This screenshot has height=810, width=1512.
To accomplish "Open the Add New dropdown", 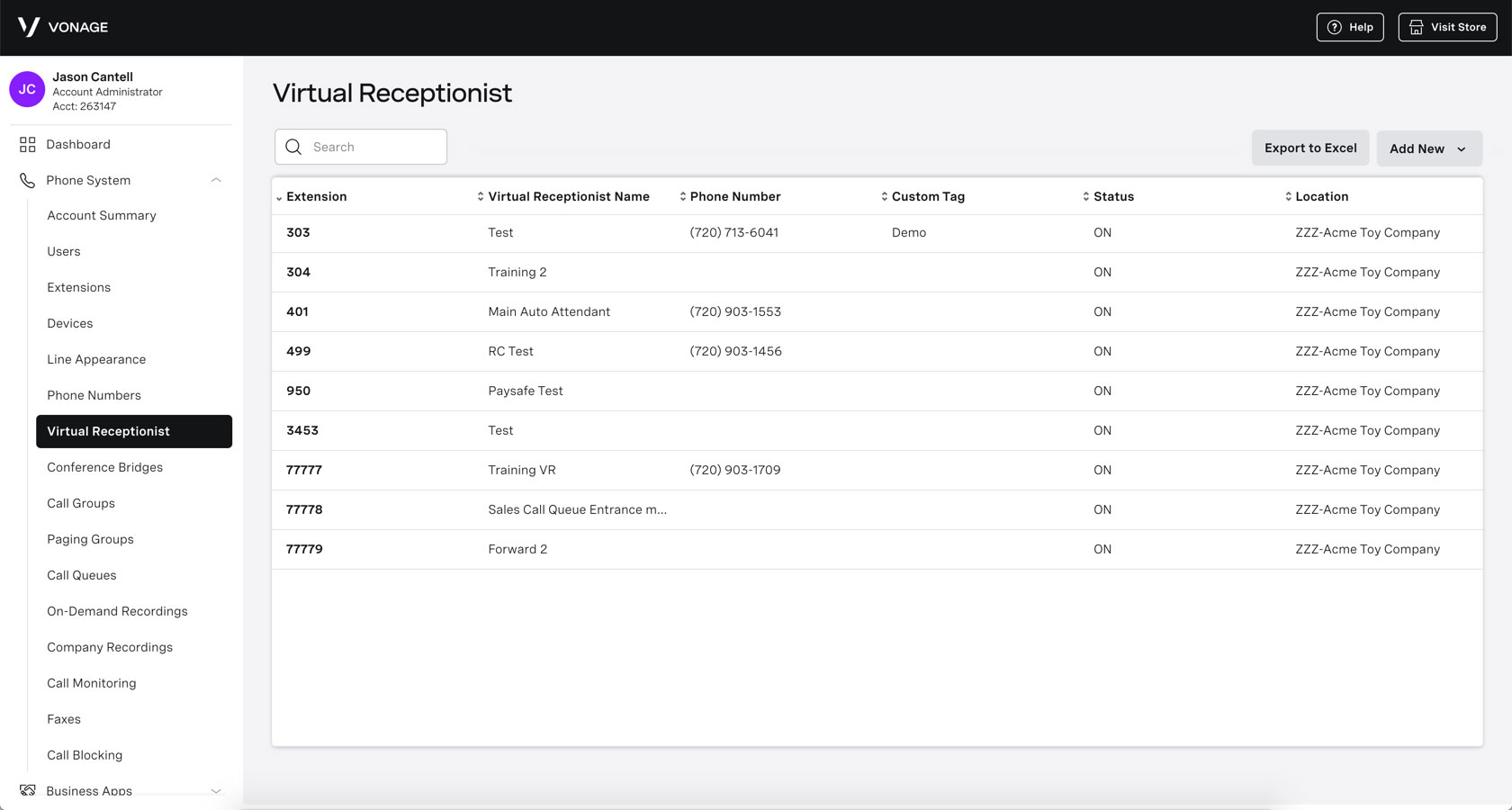I will coord(1429,148).
